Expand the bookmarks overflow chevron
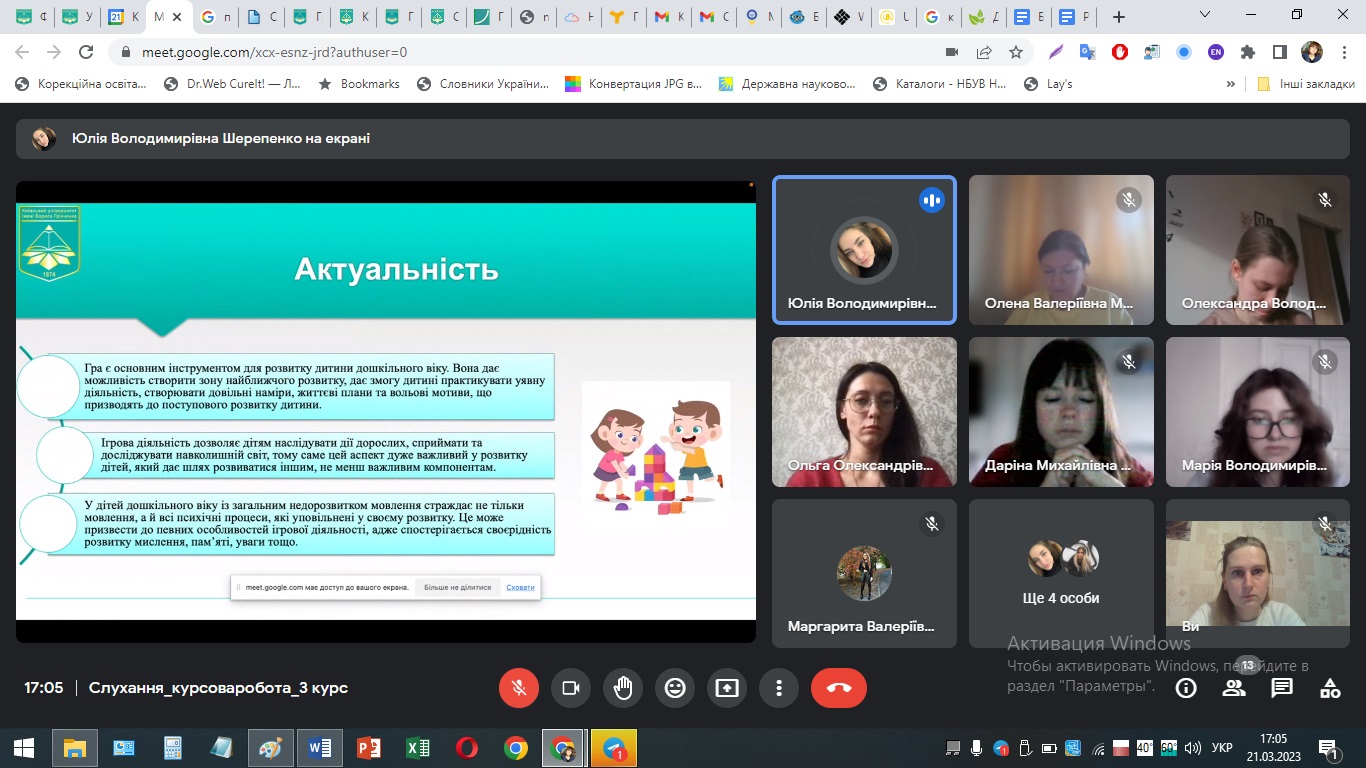The image size is (1366, 768). point(1231,84)
